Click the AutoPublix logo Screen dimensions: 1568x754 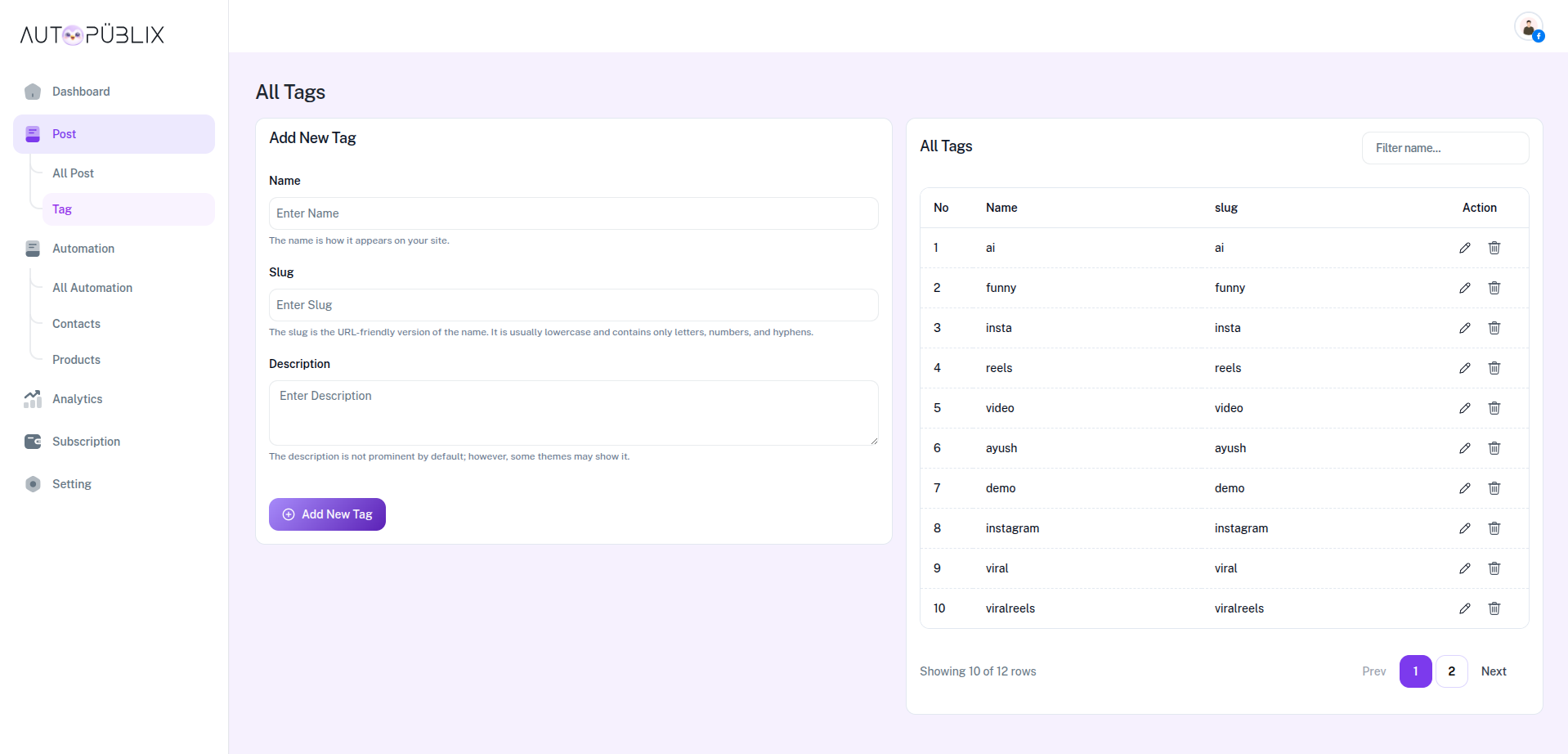[92, 34]
